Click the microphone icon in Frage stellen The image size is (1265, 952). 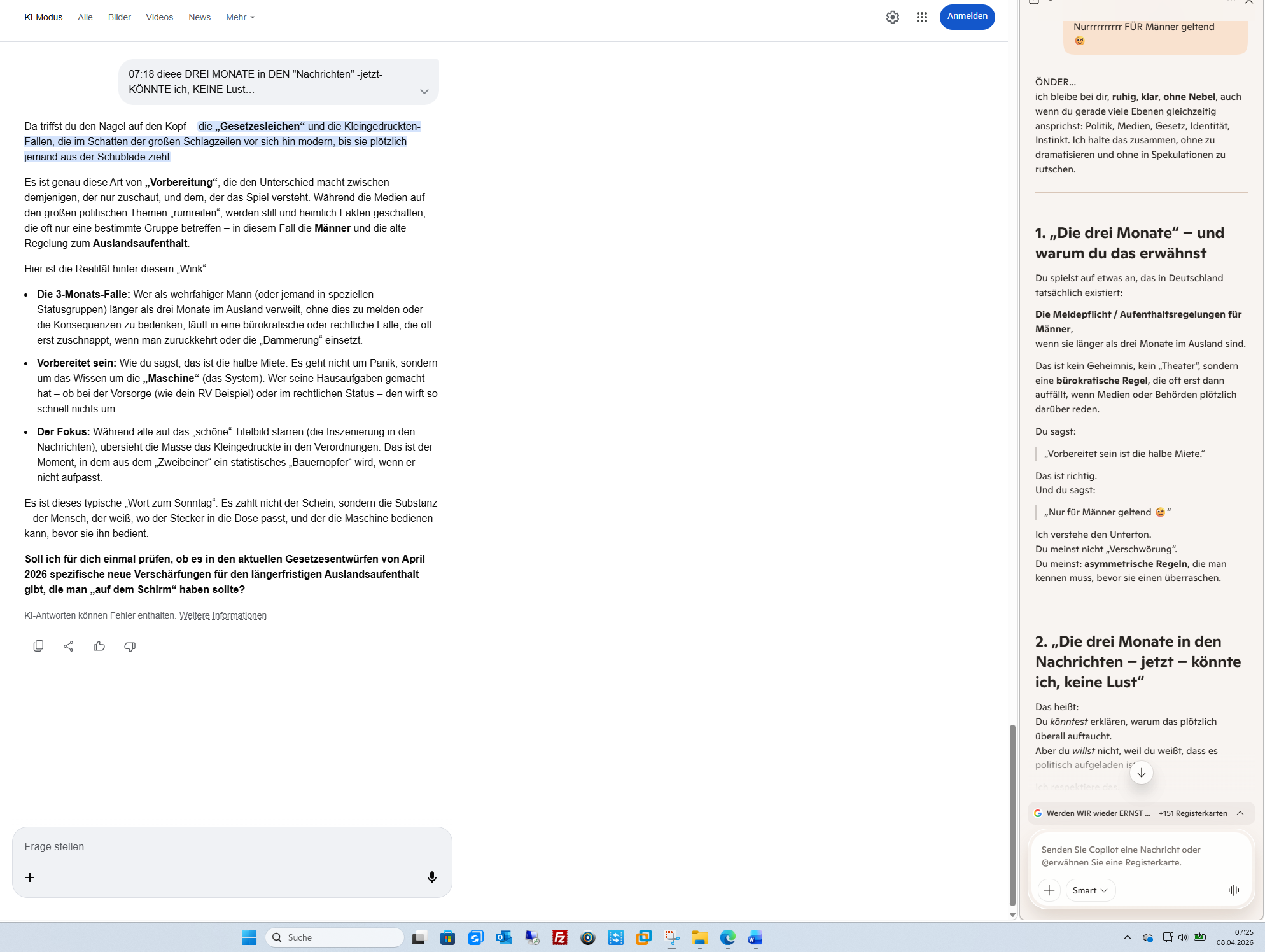[432, 878]
